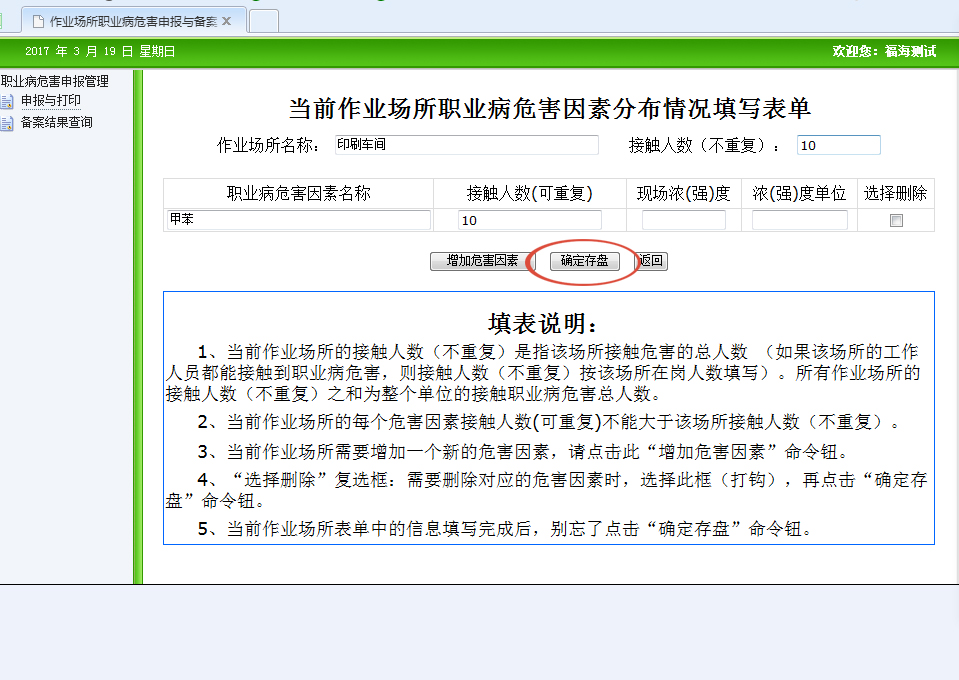The image size is (959, 680).
Task: Switch to the 作业场所职业病危害申报与备案 tab
Action: pyautogui.click(x=132, y=21)
